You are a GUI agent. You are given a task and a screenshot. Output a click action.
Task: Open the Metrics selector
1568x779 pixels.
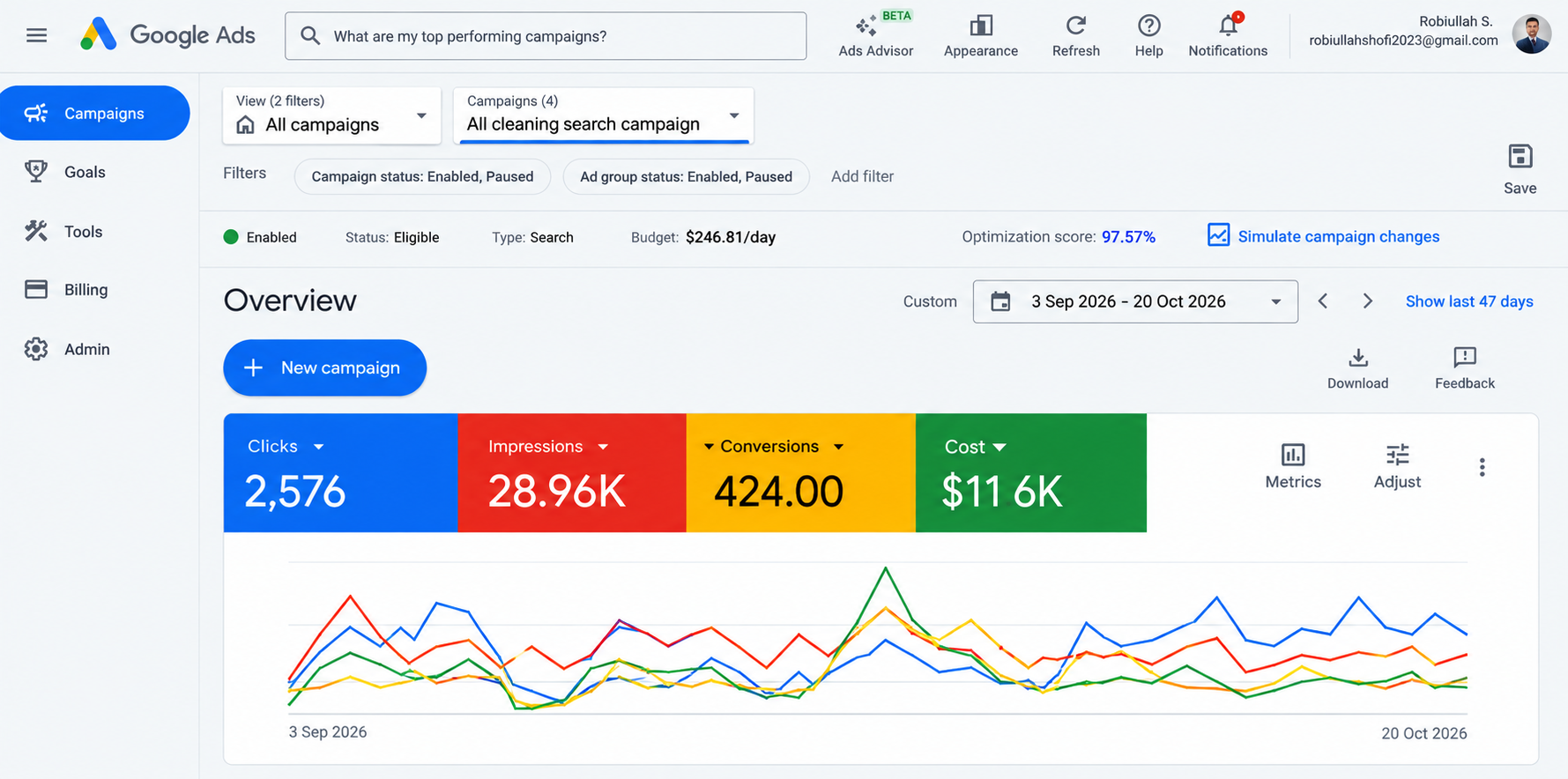point(1293,466)
